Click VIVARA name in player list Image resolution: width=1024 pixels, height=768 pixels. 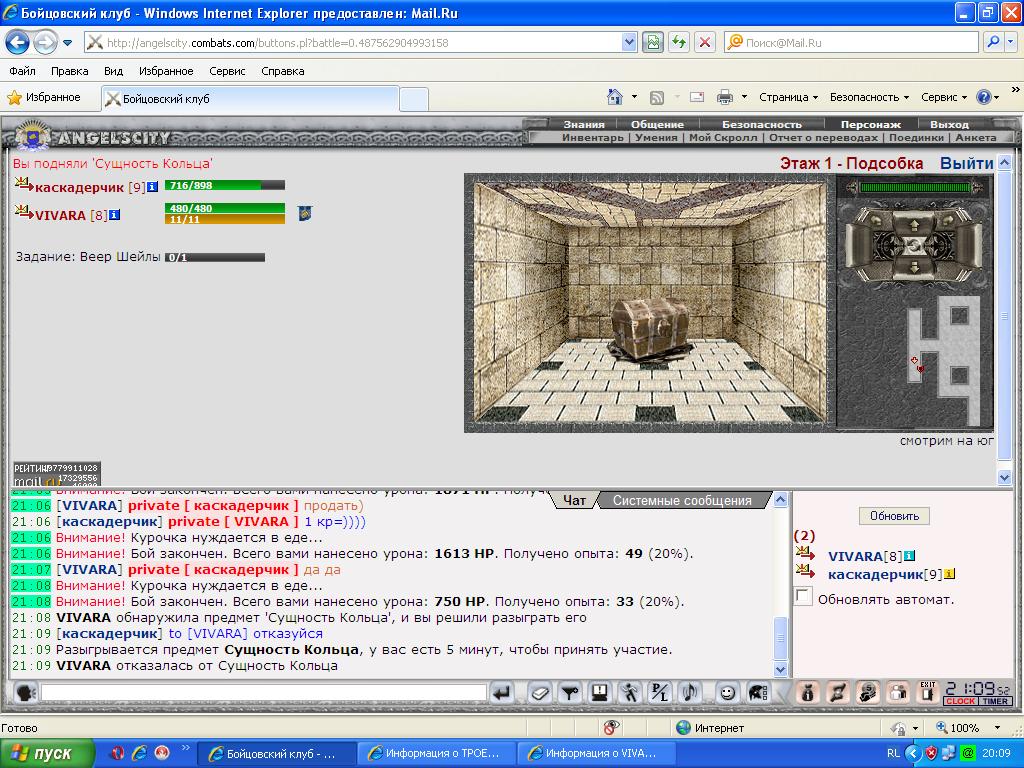[855, 556]
